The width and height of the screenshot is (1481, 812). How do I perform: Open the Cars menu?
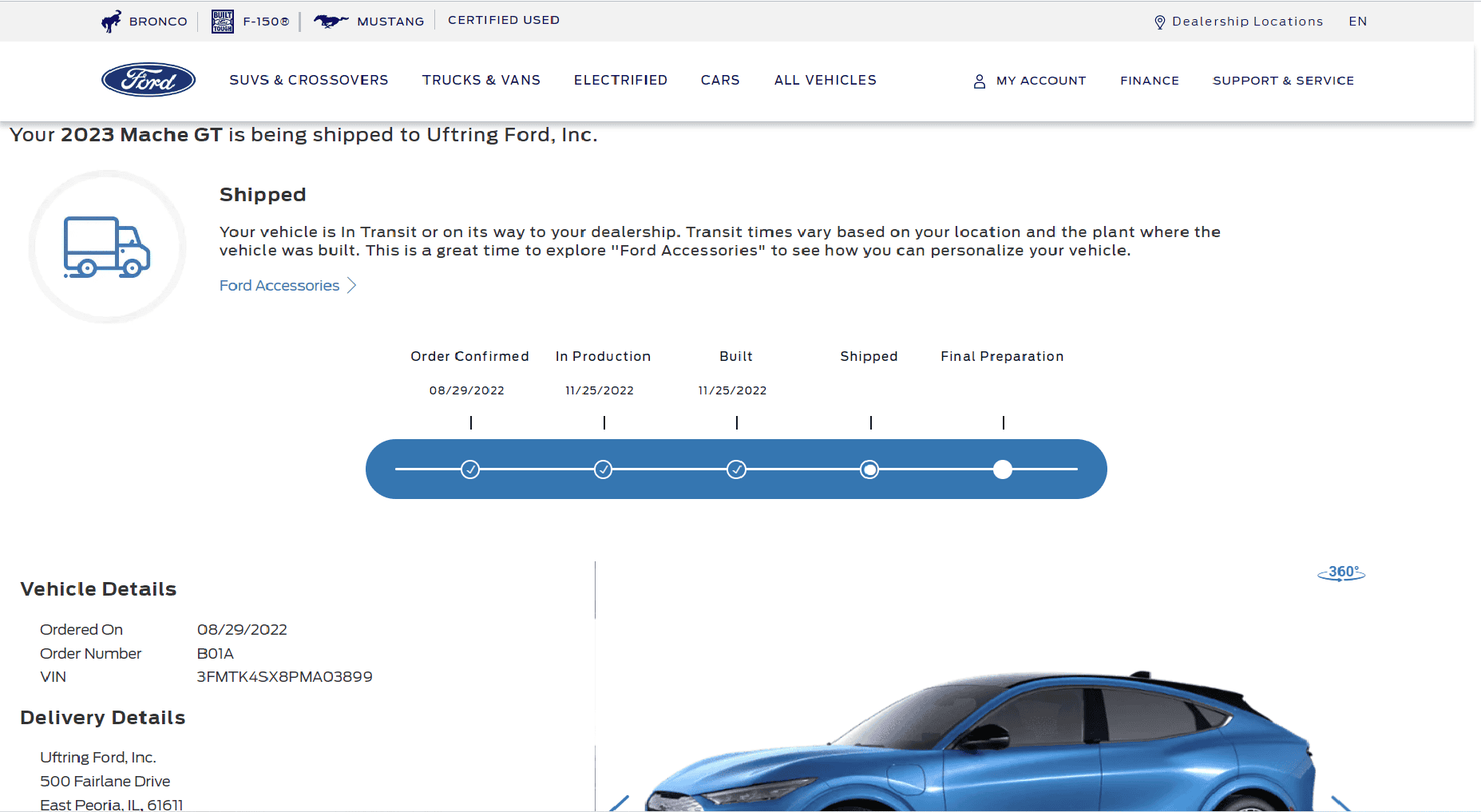point(720,80)
